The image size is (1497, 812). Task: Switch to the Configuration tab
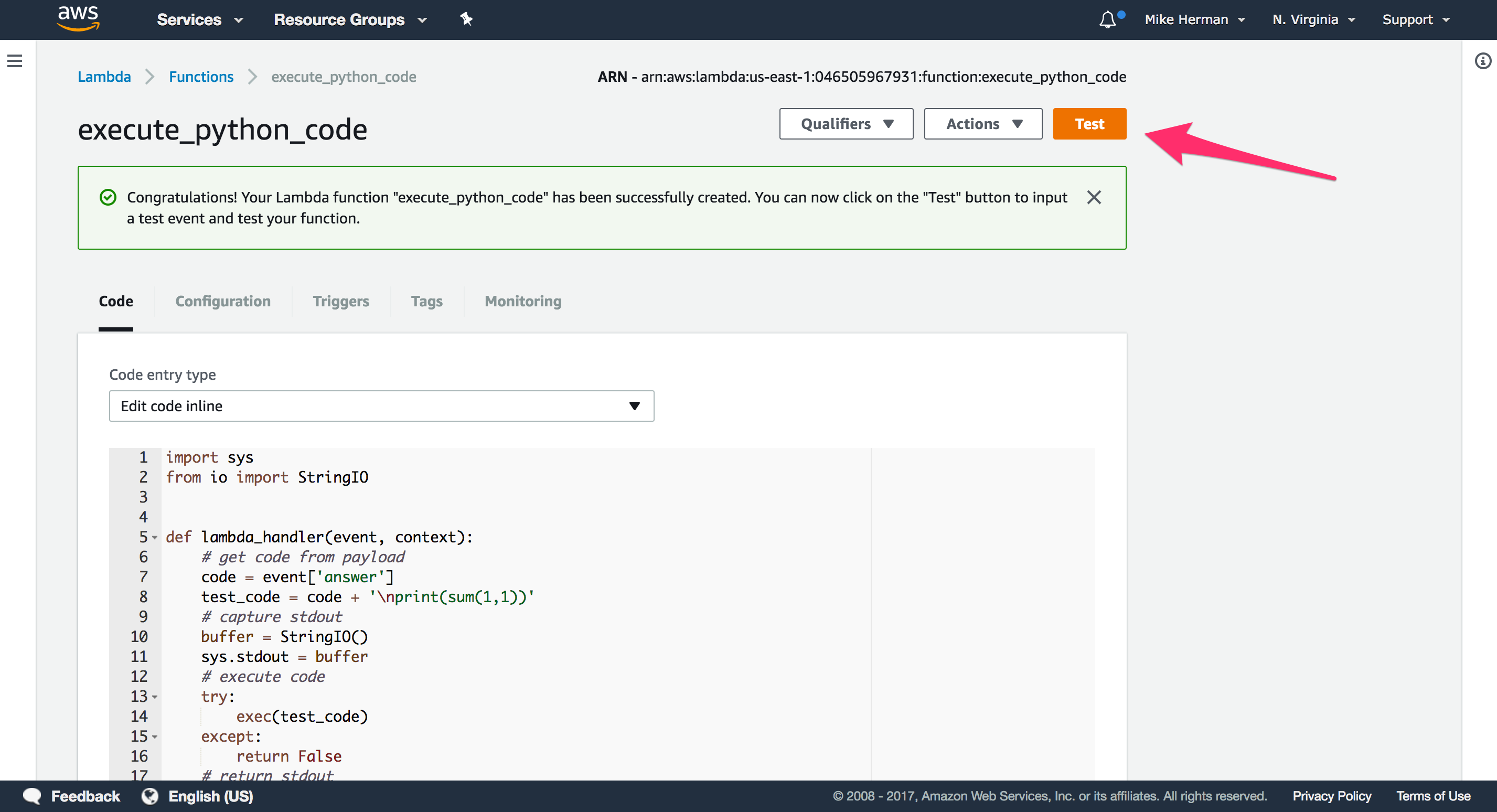point(223,301)
